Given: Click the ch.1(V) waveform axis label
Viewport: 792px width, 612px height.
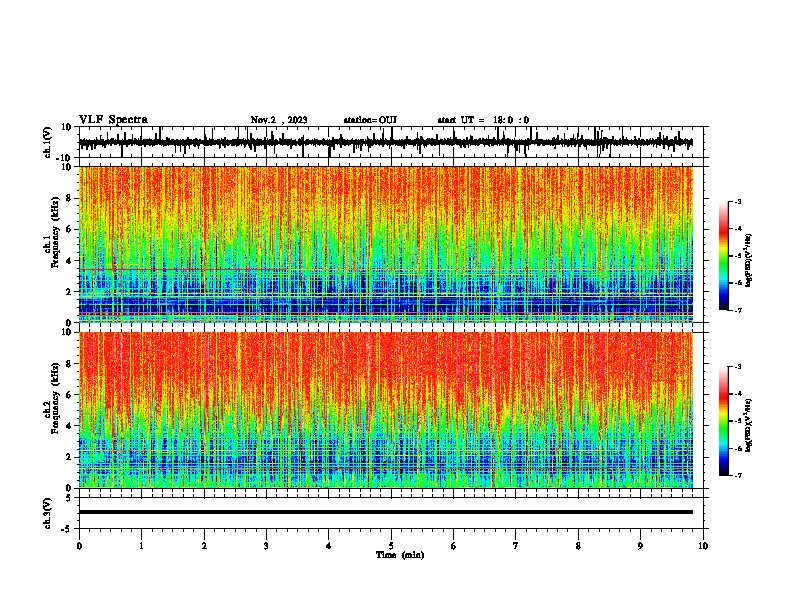Looking at the screenshot, I should coord(48,142).
